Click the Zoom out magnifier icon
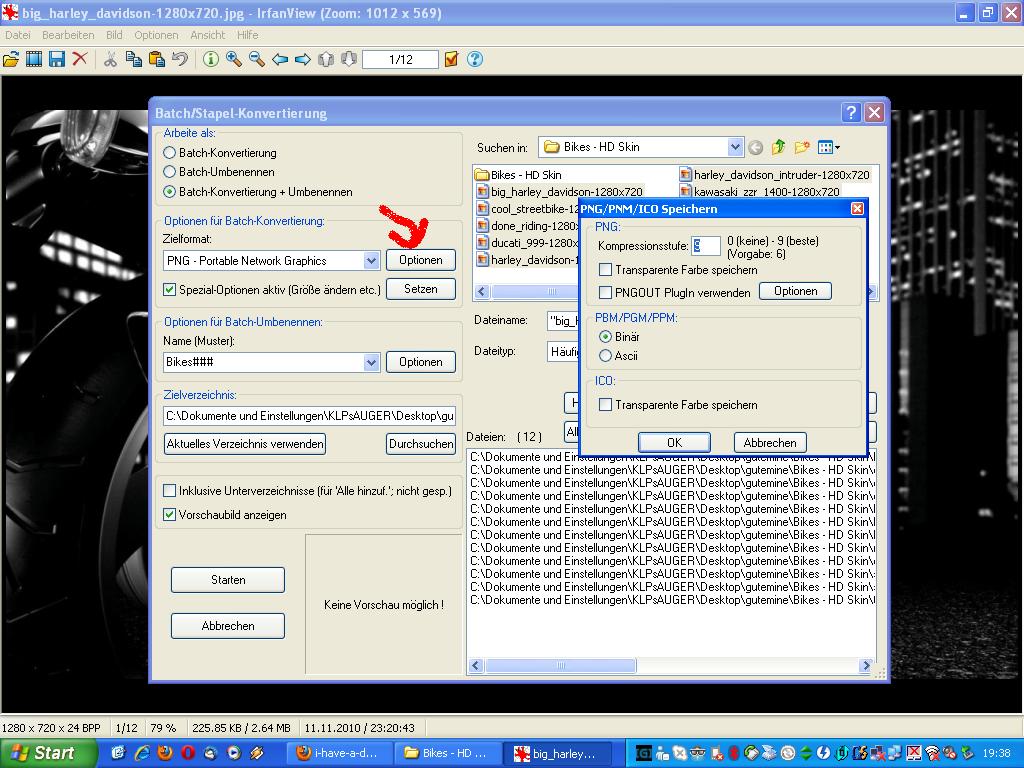The width and height of the screenshot is (1024, 768). click(257, 59)
